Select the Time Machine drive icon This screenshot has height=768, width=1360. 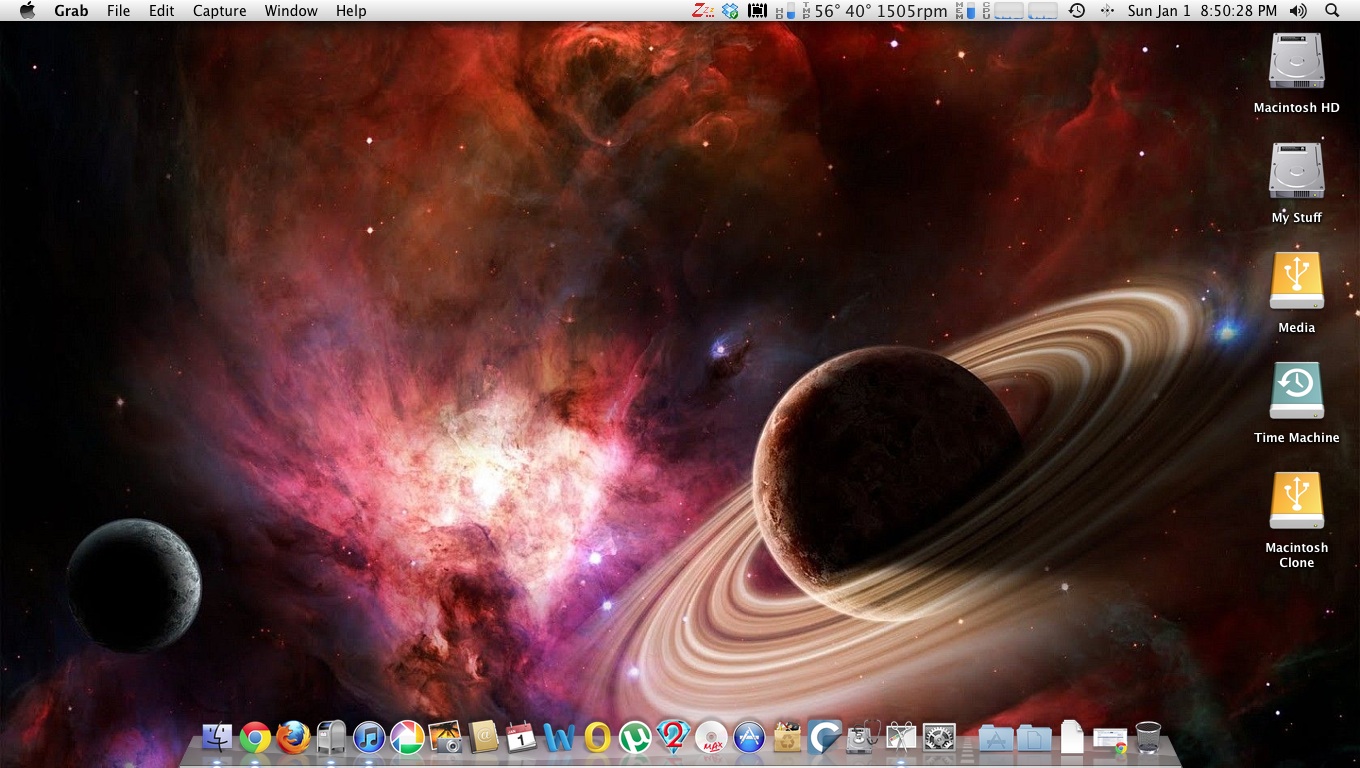[x=1296, y=392]
